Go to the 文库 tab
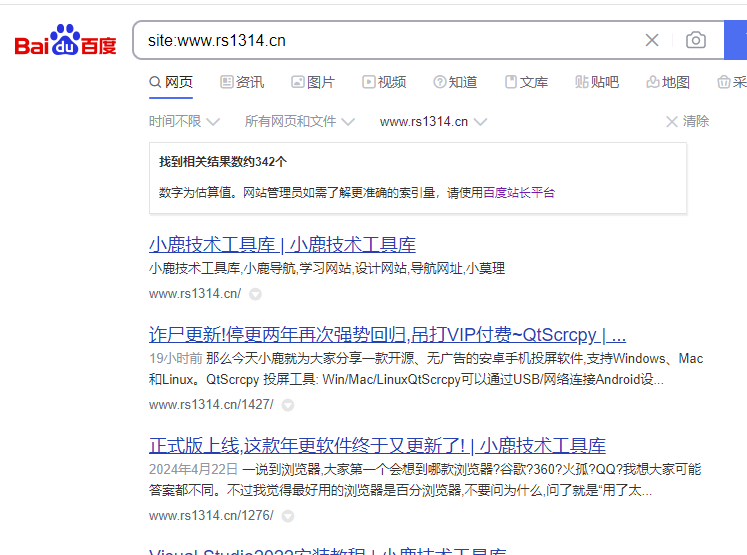This screenshot has height=555, width=747. tap(526, 82)
